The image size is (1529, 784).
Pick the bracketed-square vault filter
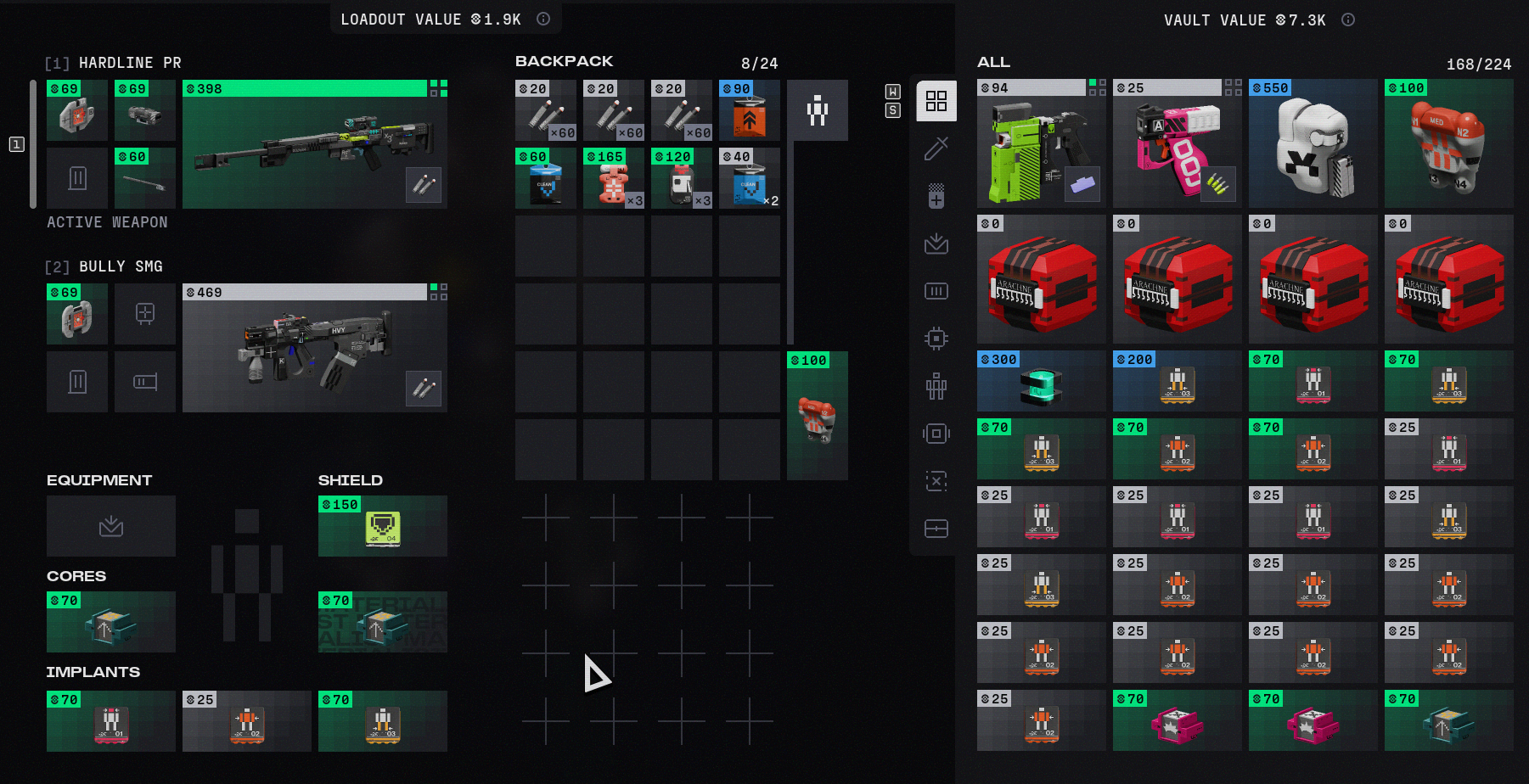coord(936,434)
